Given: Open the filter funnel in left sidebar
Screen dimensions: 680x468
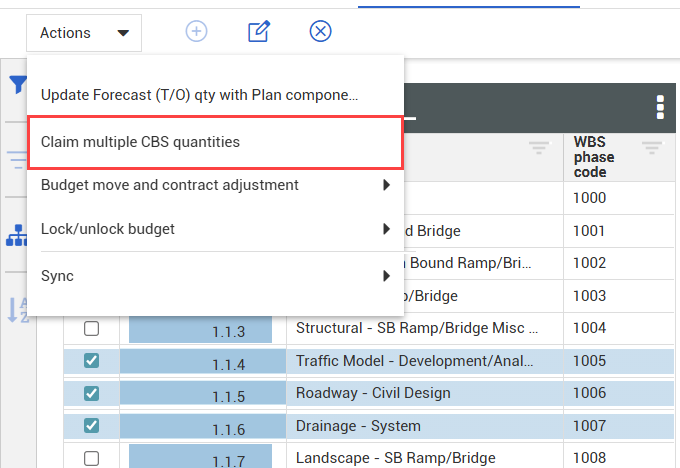Looking at the screenshot, I should click(17, 86).
